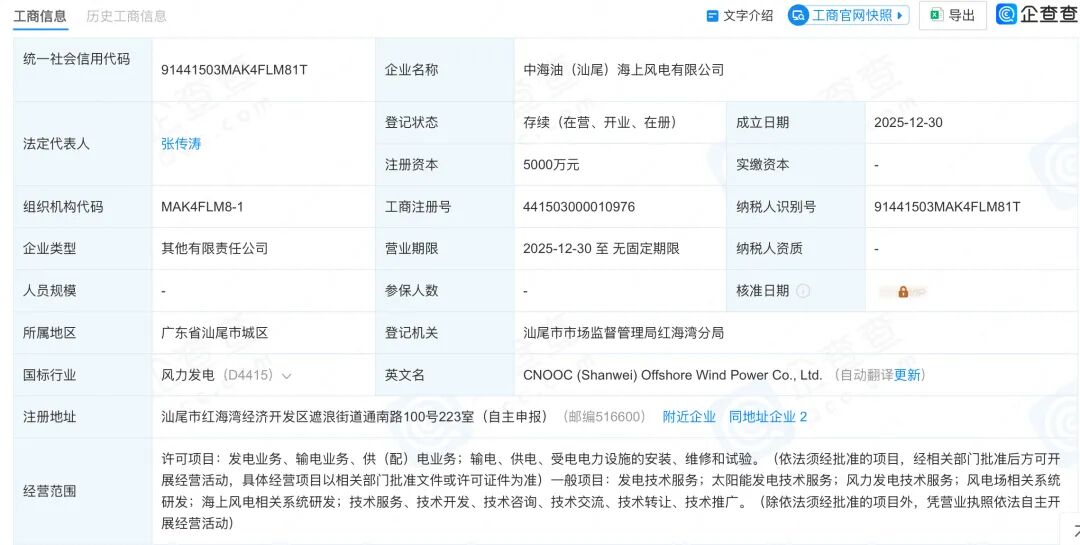Select taxpayer ID value beside 纳税人识别号
The image size is (1080, 545).
point(947,207)
